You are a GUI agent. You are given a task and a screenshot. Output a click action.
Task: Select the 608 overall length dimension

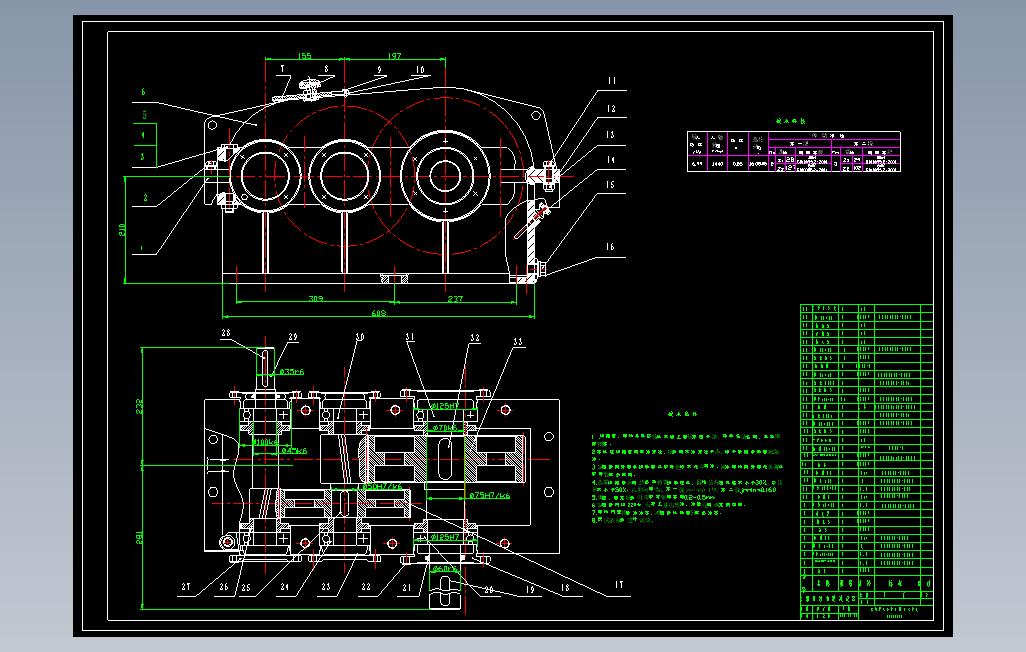point(379,313)
